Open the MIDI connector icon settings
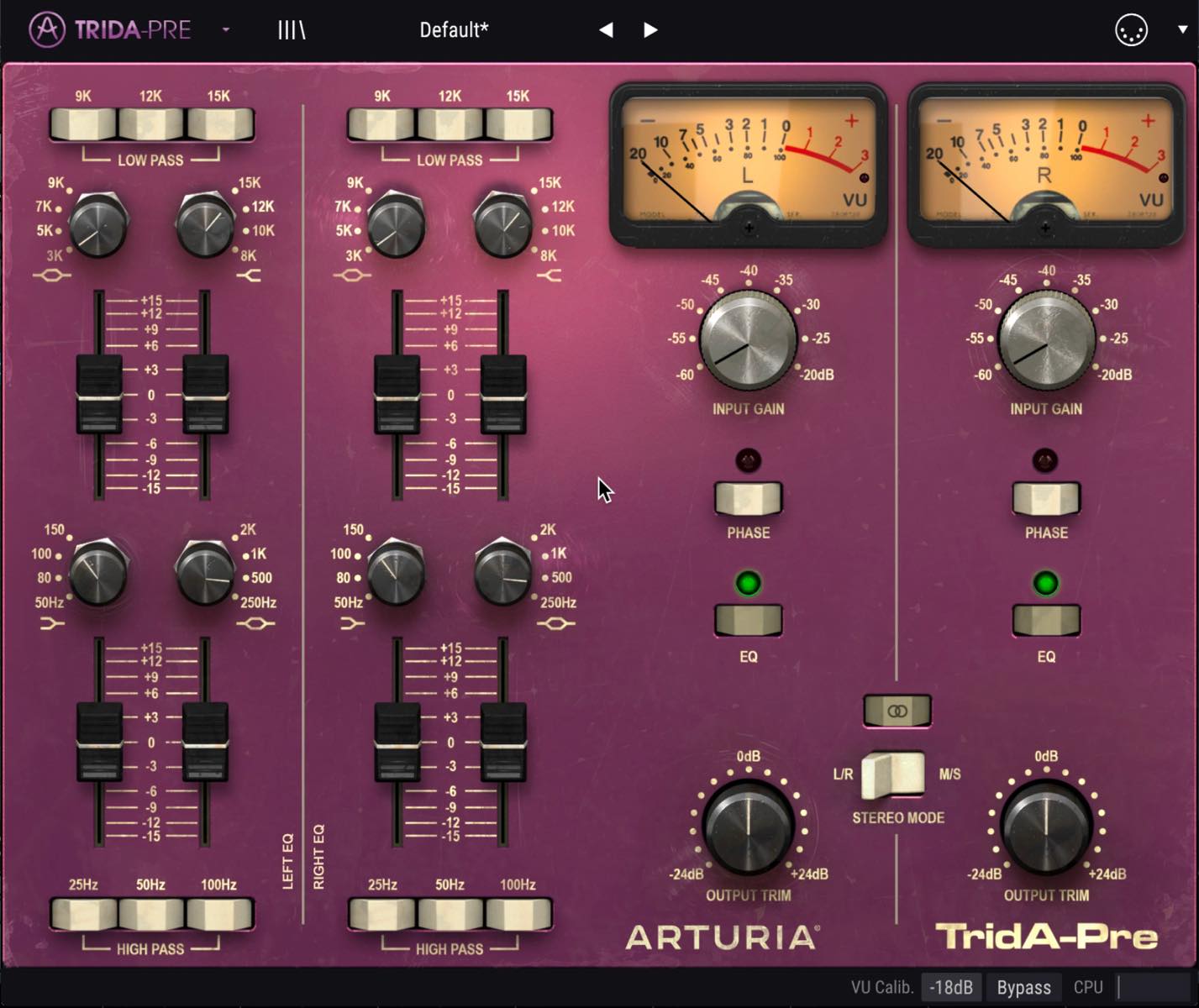Viewport: 1199px width, 1008px height. tap(1131, 30)
